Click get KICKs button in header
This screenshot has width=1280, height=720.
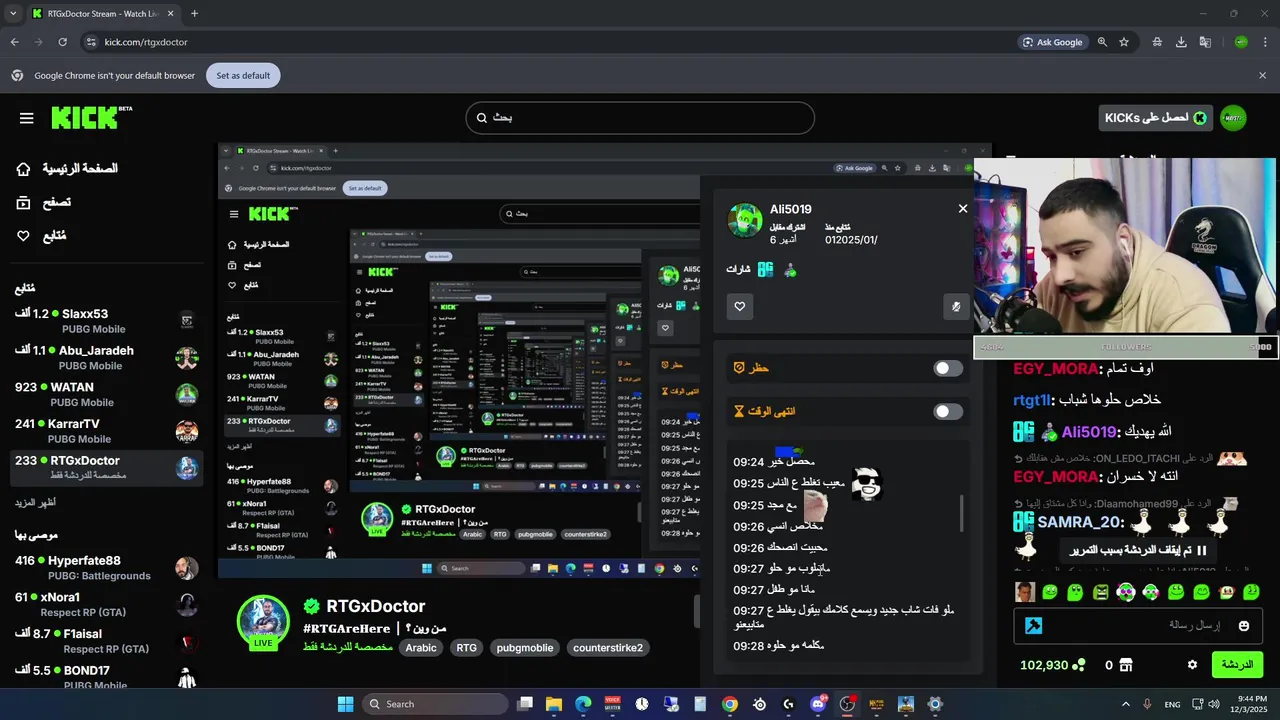click(x=1155, y=118)
